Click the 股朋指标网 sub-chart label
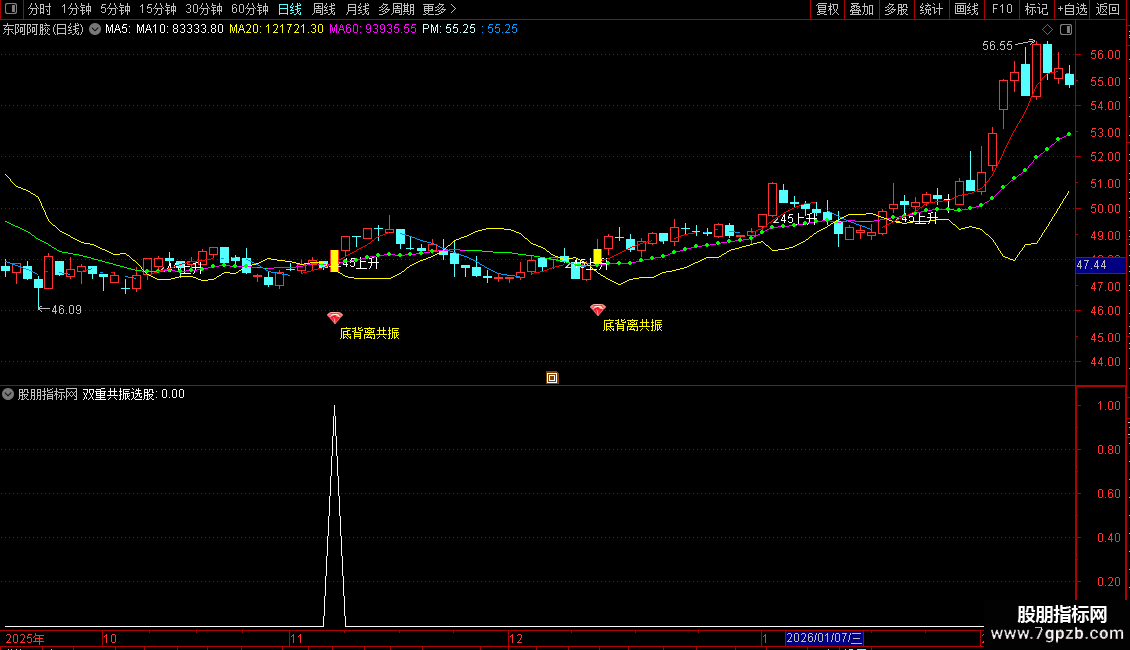The width and height of the screenshot is (1130, 650). 48,394
